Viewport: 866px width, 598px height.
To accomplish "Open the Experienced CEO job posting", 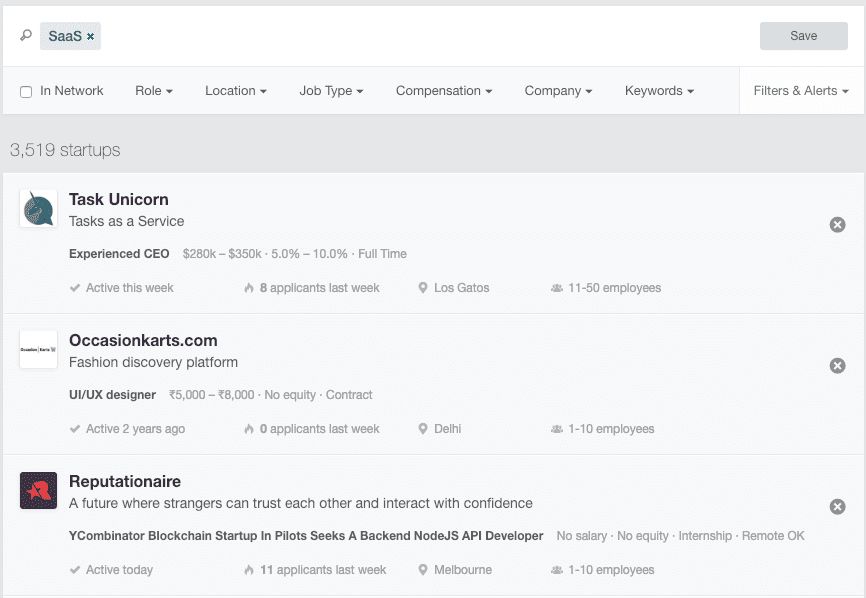I will click(x=119, y=254).
